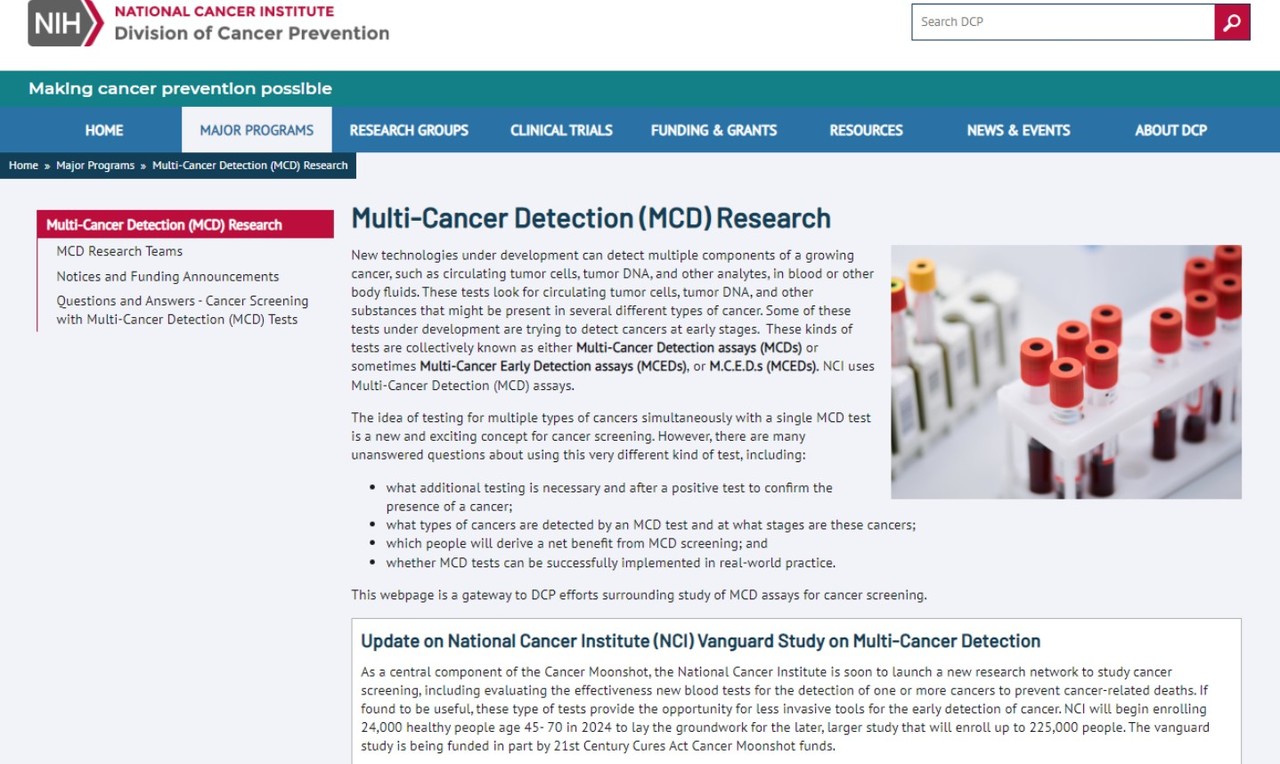Select Resources in the main navigation

pyautogui.click(x=866, y=130)
